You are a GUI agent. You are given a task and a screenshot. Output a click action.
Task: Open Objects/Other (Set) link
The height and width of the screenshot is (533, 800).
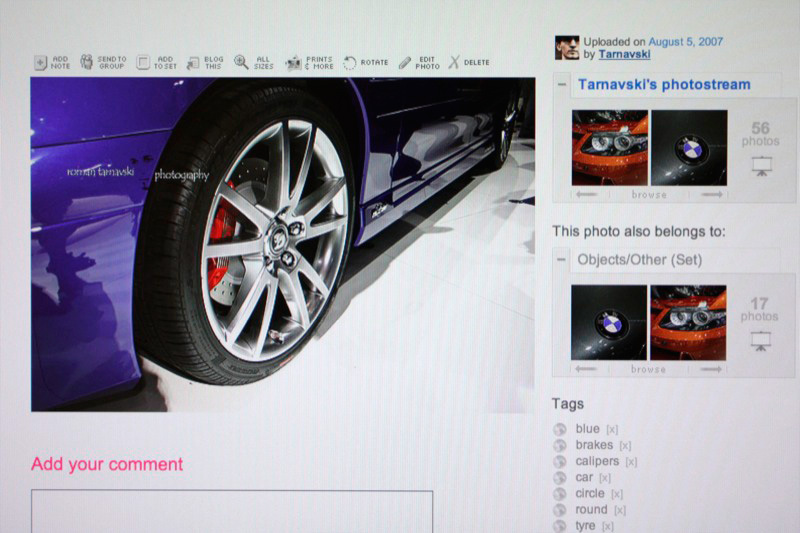(x=640, y=260)
